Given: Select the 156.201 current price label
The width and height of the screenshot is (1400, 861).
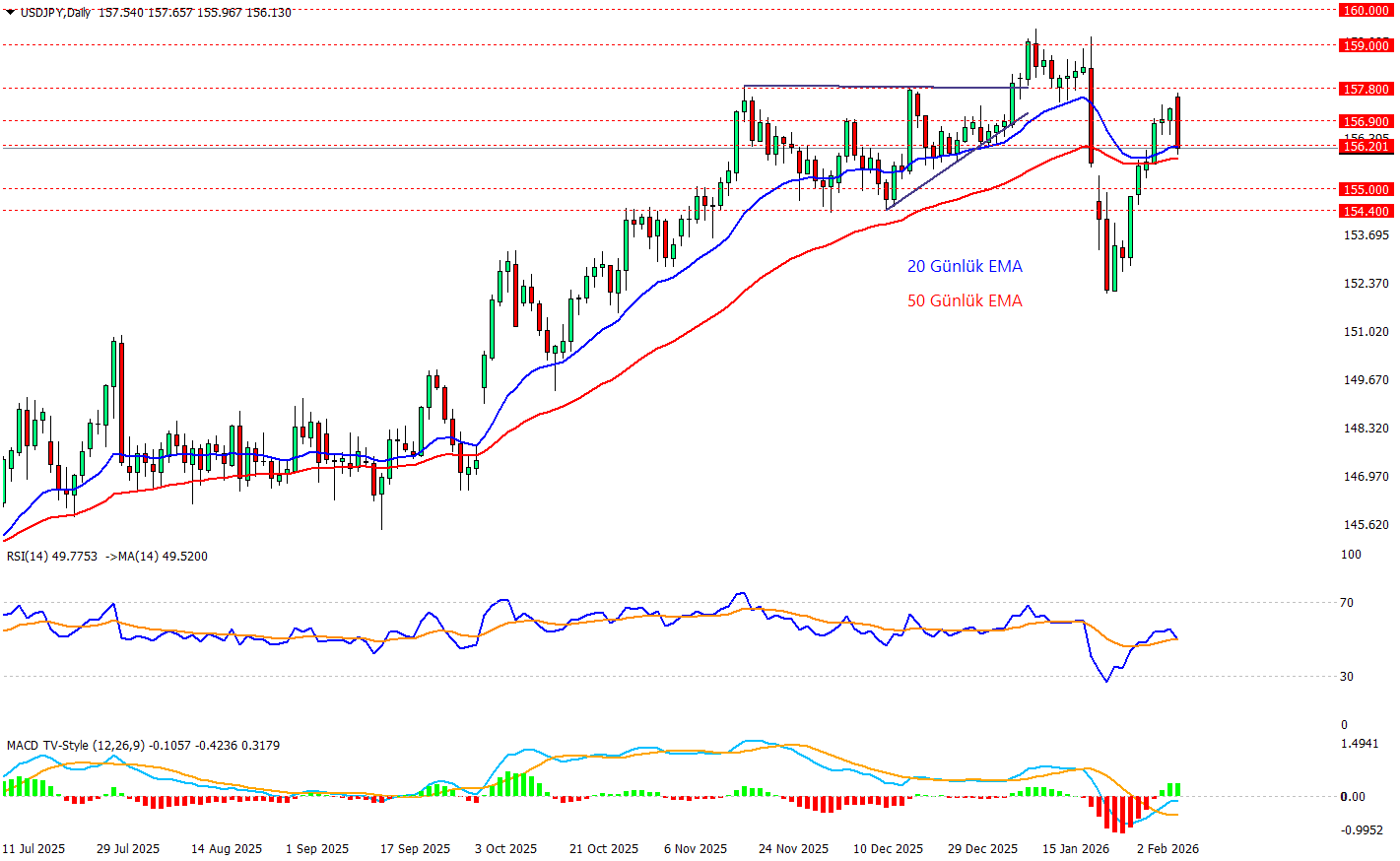Looking at the screenshot, I should [x=1366, y=147].
